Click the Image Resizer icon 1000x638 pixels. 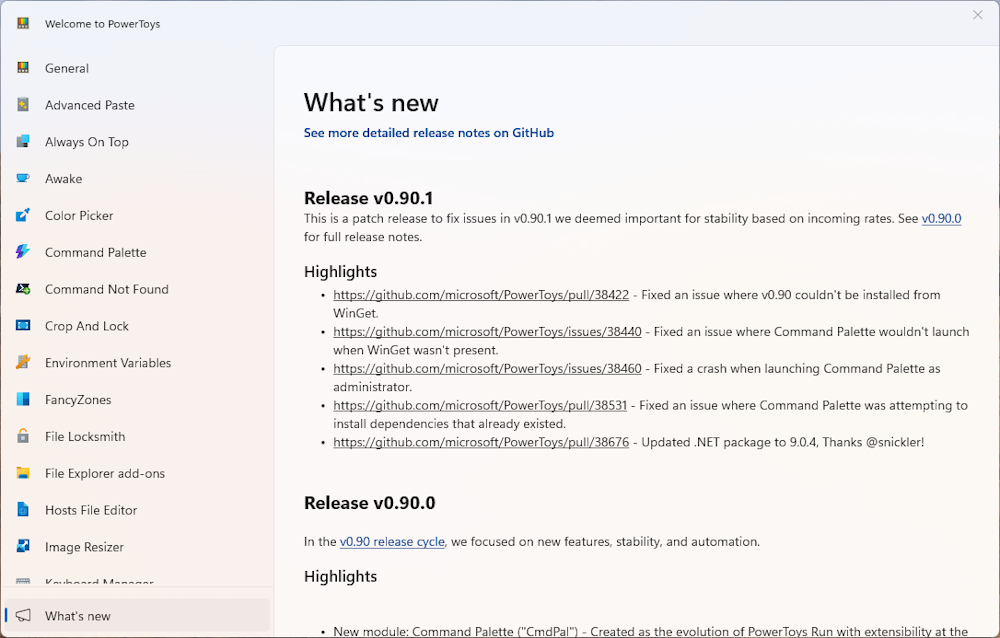click(23, 547)
